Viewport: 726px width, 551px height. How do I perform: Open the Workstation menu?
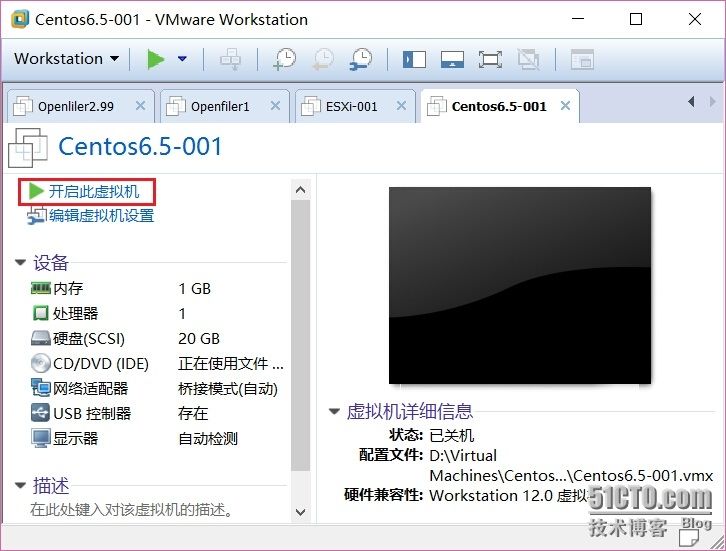click(x=66, y=59)
